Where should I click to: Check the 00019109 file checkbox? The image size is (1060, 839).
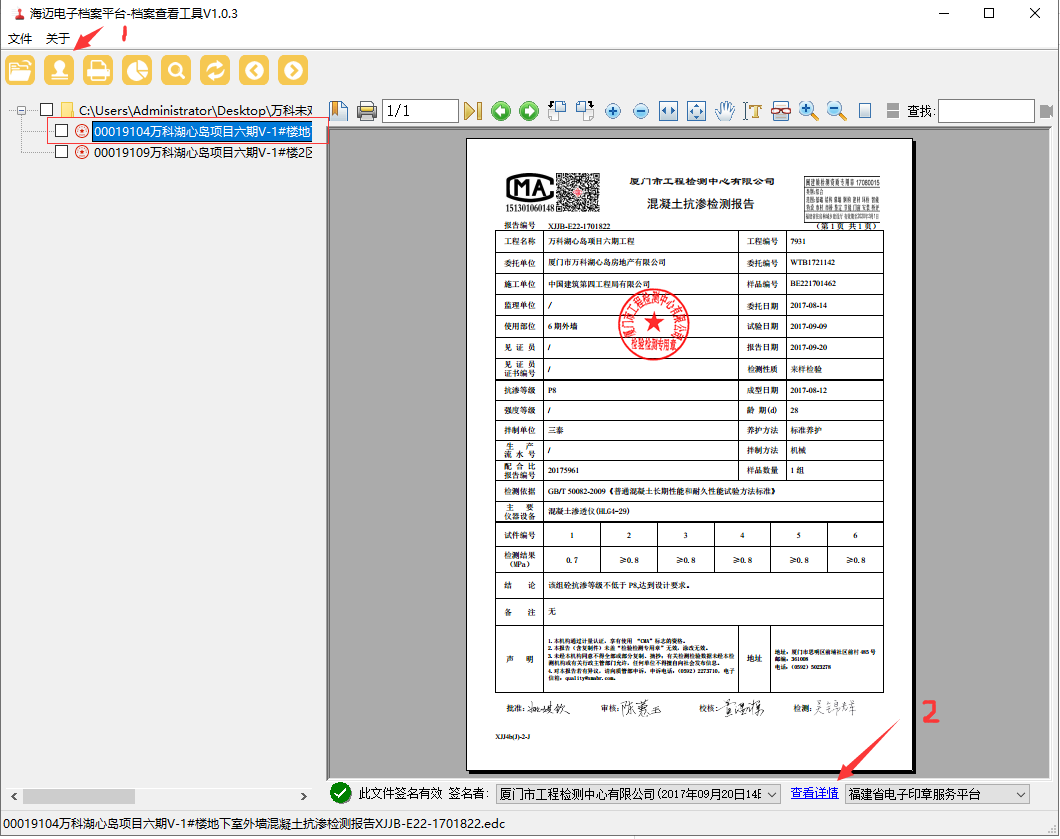tap(62, 151)
